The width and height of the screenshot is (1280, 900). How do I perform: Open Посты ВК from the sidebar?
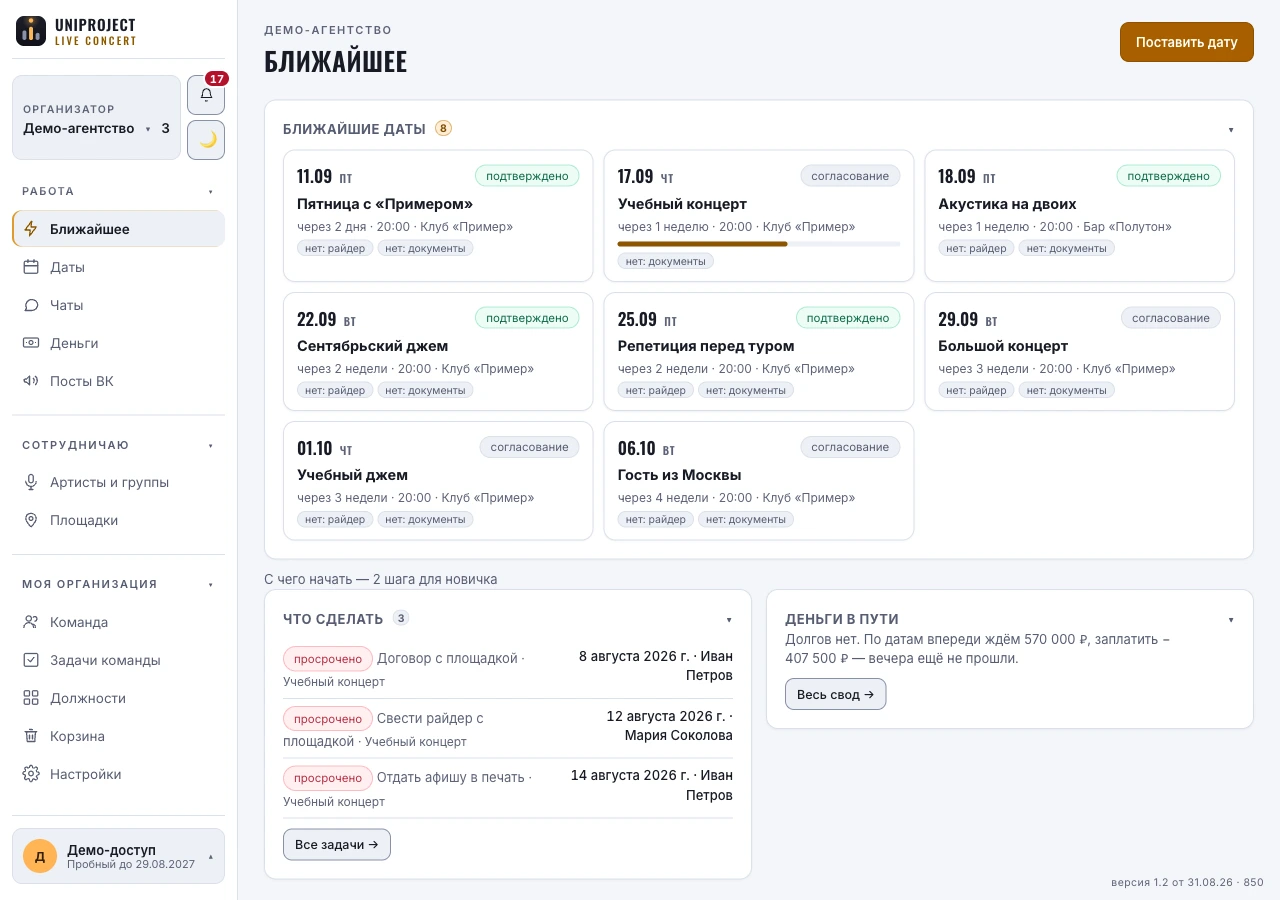point(118,381)
